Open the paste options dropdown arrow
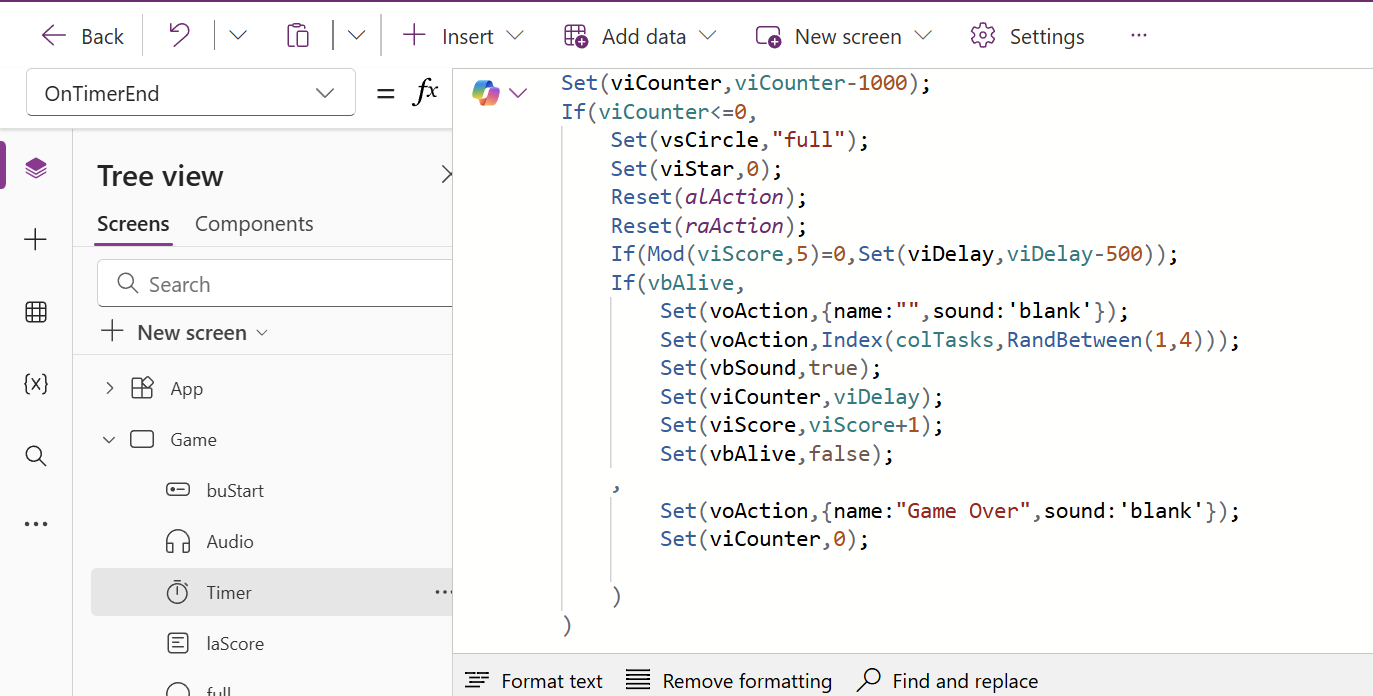 coord(356,36)
